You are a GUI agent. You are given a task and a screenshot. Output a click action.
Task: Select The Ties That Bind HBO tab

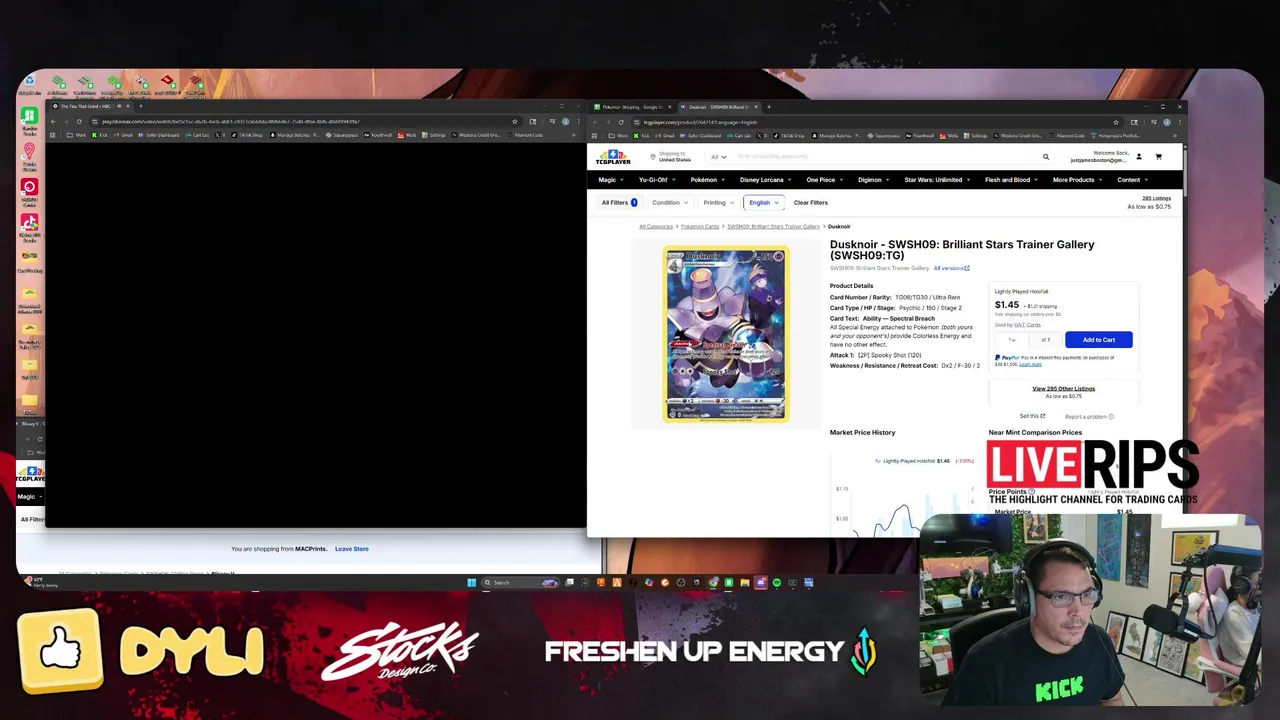92,106
